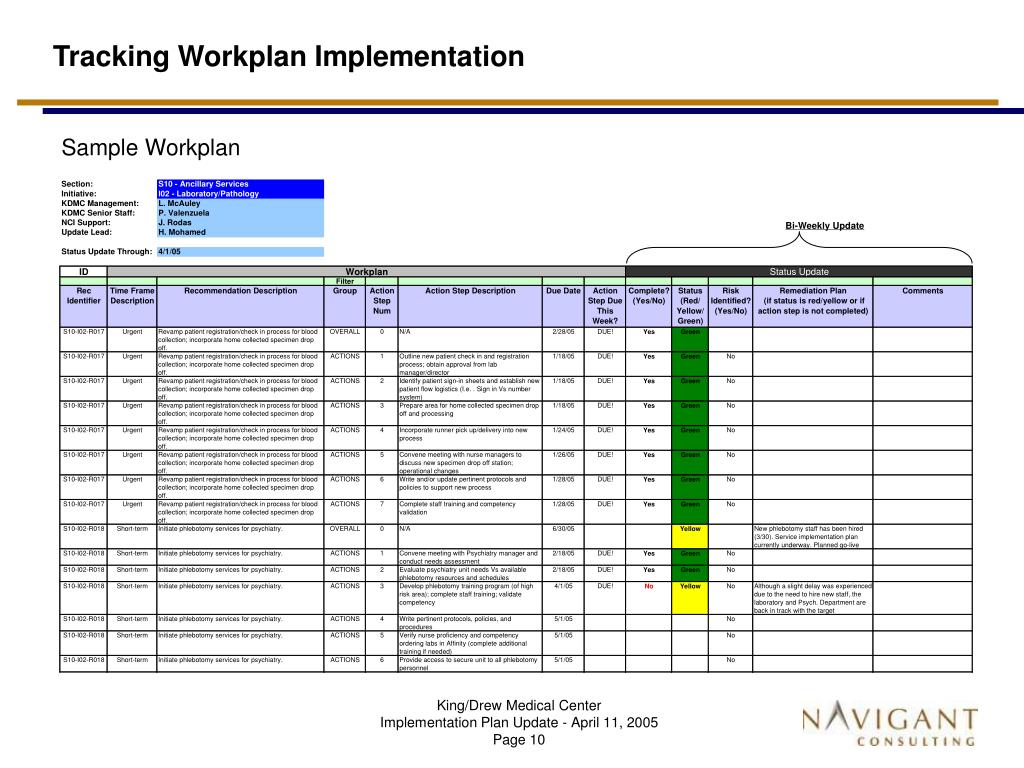Viewport: 1024px width, 768px height.
Task: Click the 'Status Update Through:' label
Action: point(106,251)
